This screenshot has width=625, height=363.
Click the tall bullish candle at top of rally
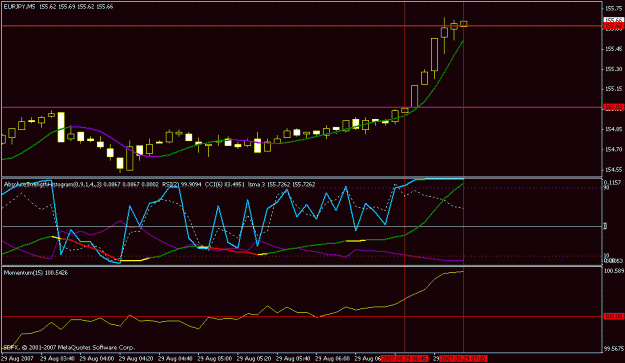coord(434,55)
